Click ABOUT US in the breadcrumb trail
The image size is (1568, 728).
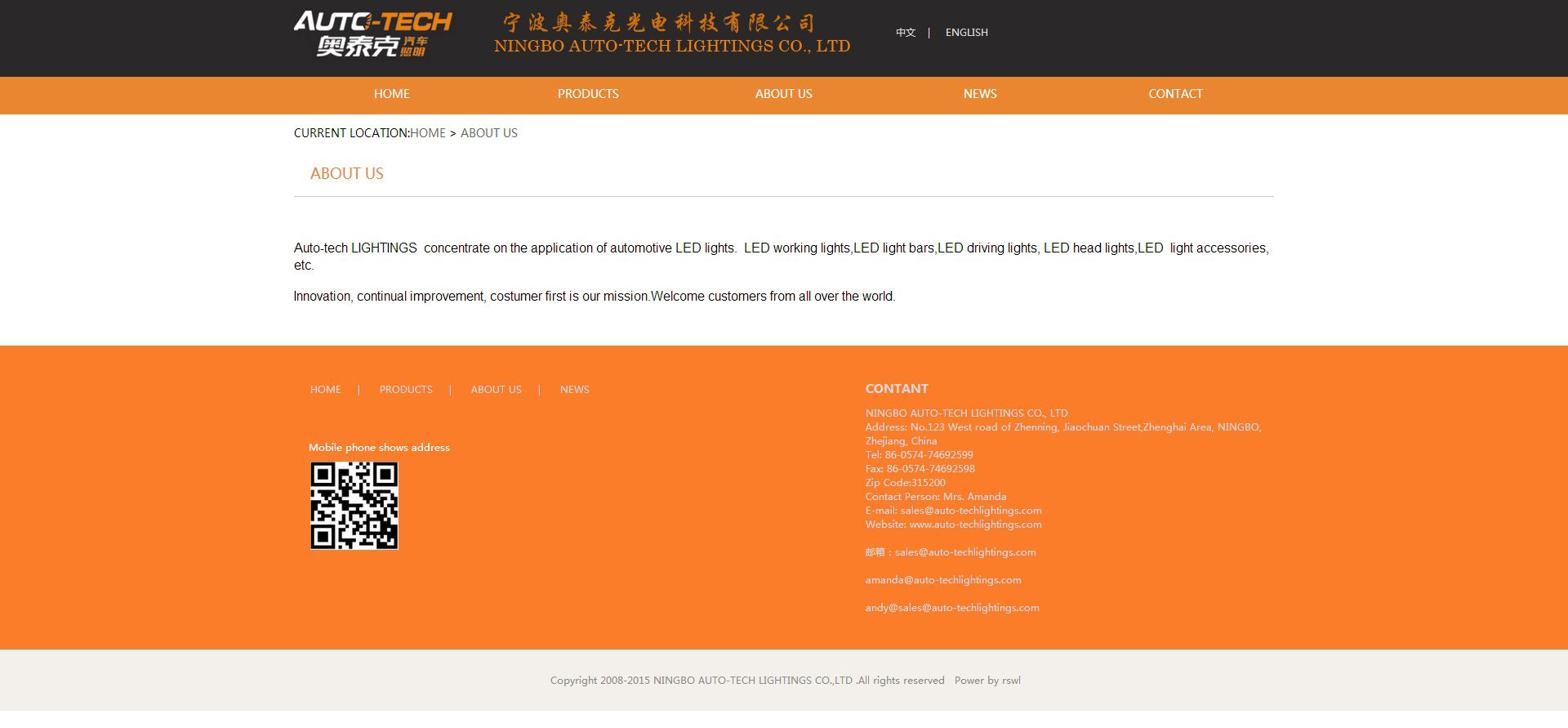coord(488,133)
